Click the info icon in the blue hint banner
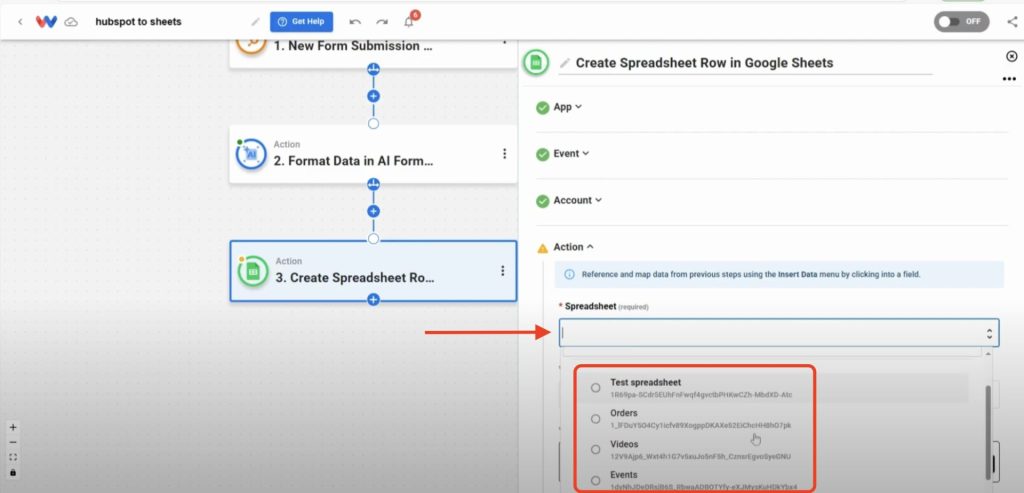This screenshot has height=493, width=1024. pos(569,275)
